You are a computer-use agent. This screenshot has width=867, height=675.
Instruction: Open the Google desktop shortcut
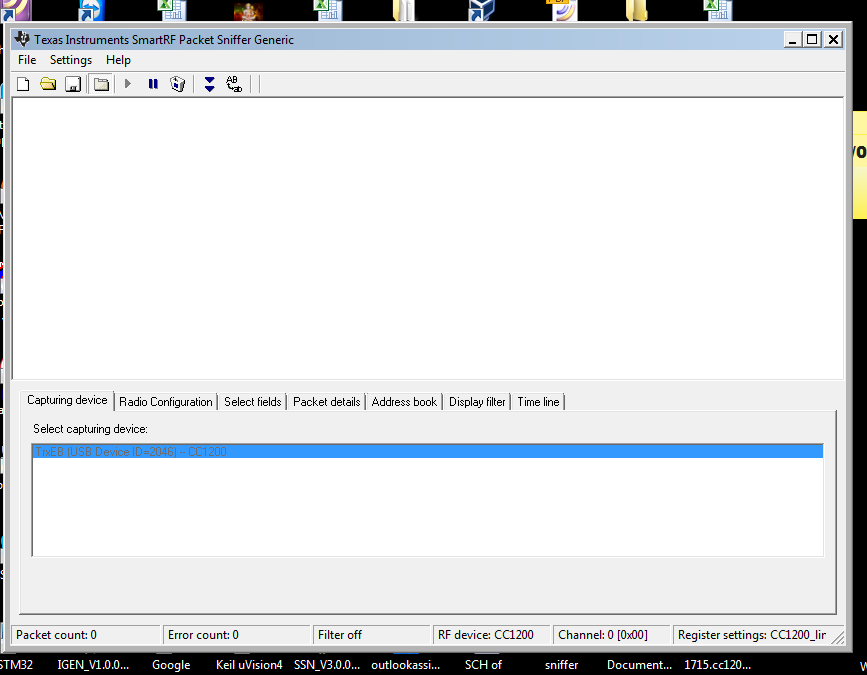(171, 664)
